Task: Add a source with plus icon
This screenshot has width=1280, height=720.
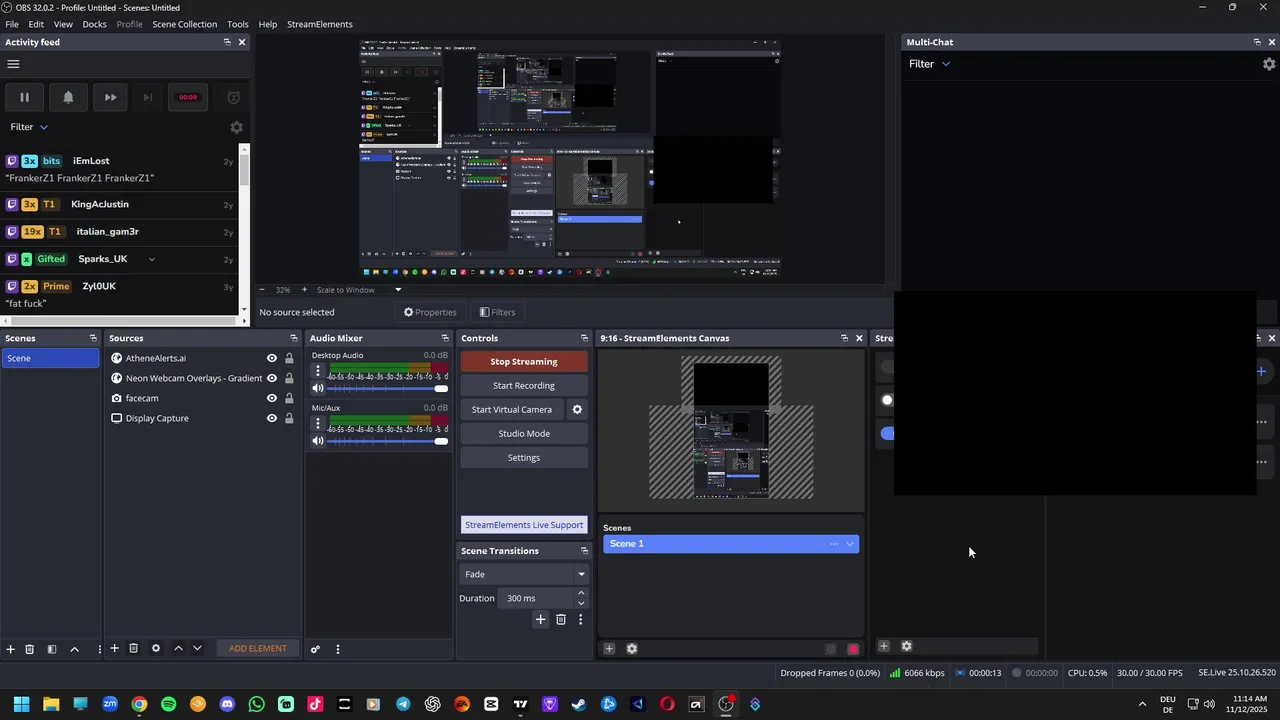Action: coord(114,648)
